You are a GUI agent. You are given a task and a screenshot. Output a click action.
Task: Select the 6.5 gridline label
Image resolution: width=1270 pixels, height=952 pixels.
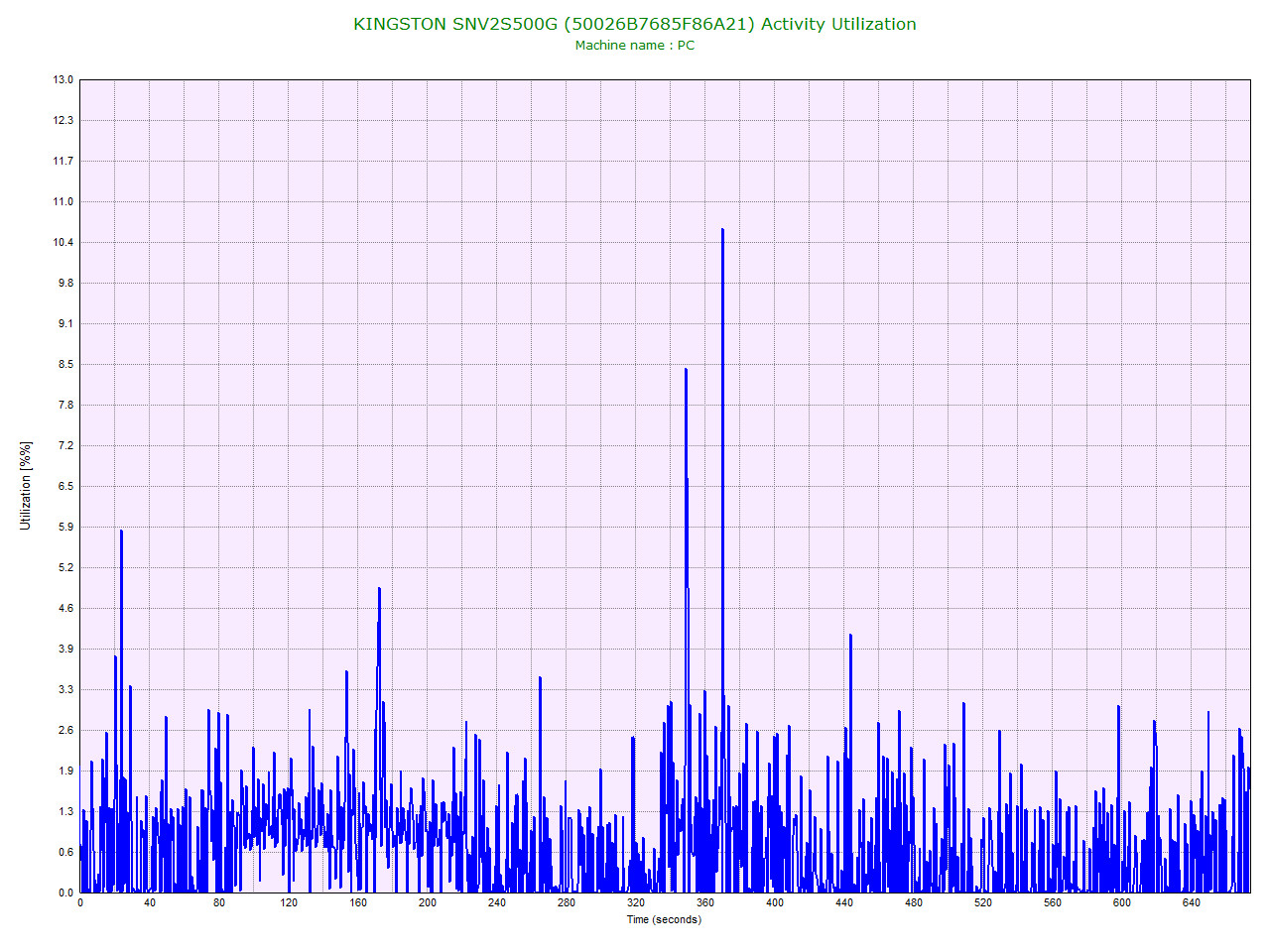[x=63, y=486]
